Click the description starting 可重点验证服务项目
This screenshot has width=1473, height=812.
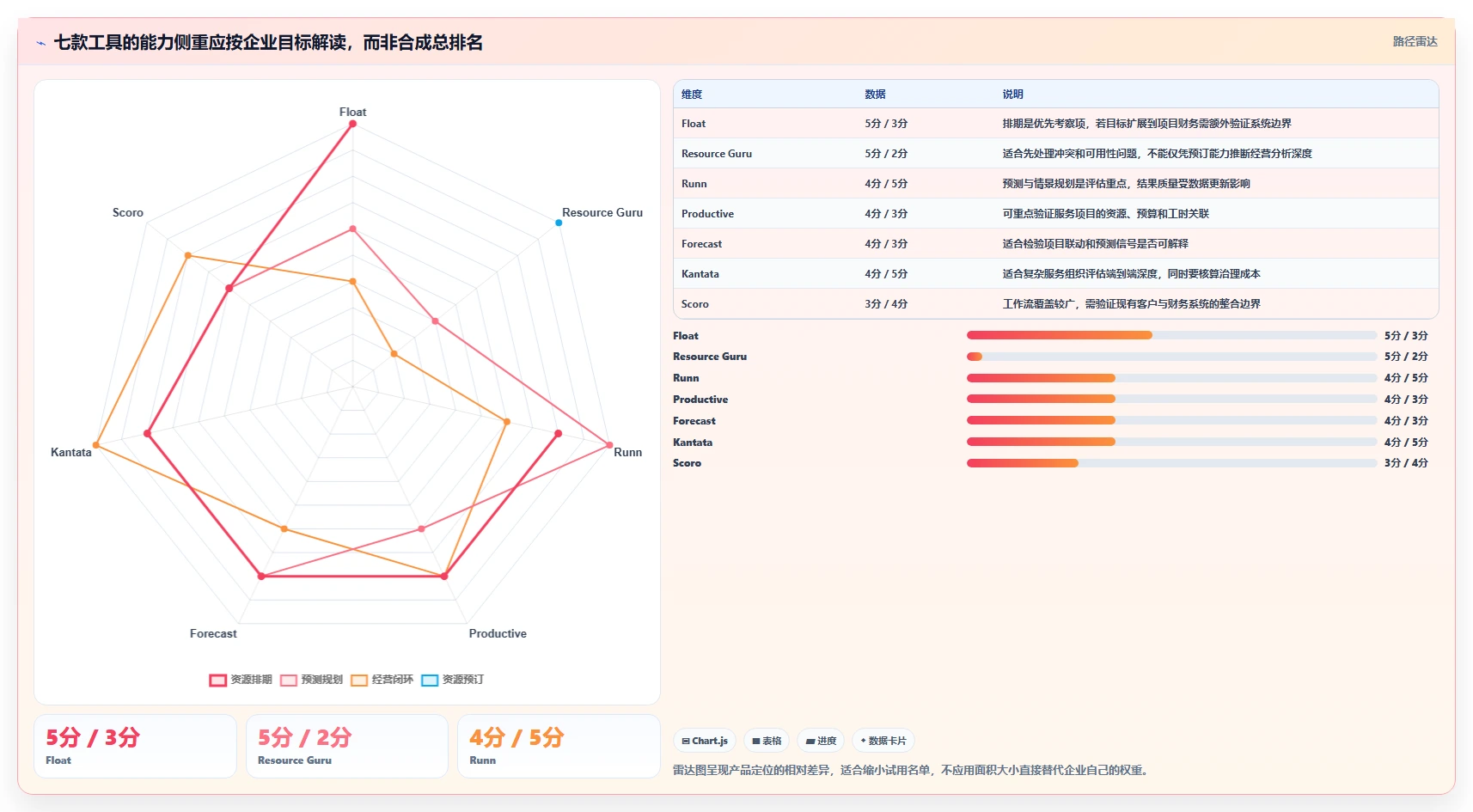(1105, 214)
